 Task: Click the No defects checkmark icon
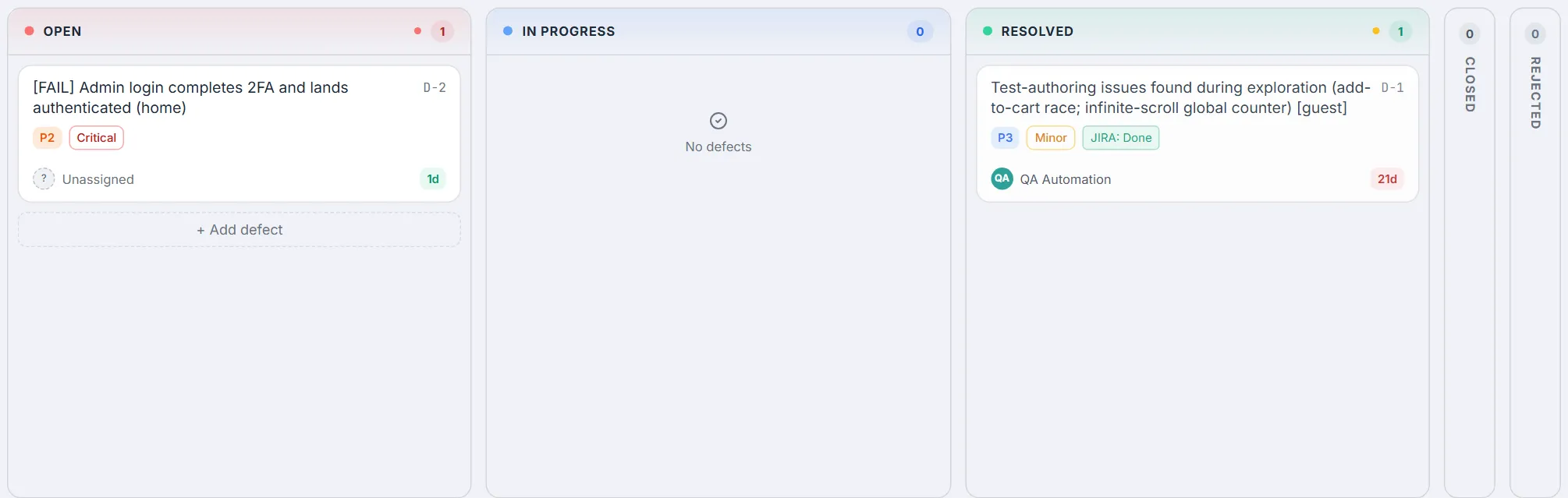[x=718, y=121]
